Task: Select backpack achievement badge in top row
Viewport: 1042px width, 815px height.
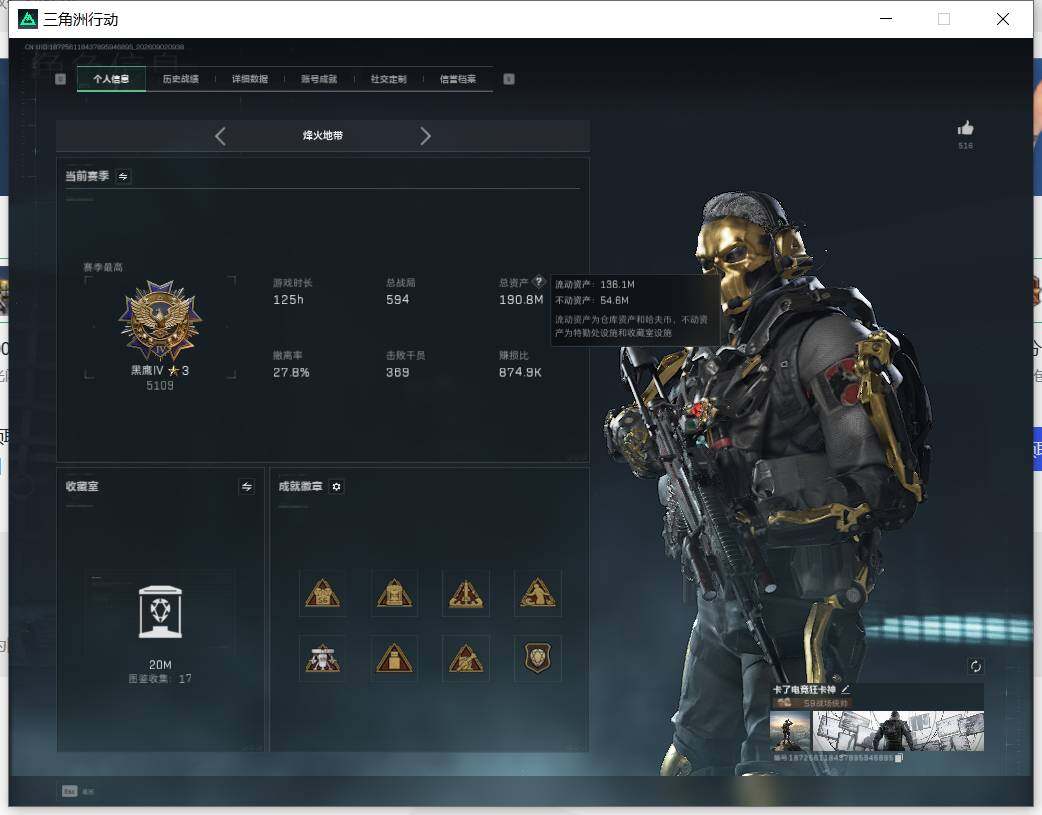Action: pyautogui.click(x=394, y=593)
